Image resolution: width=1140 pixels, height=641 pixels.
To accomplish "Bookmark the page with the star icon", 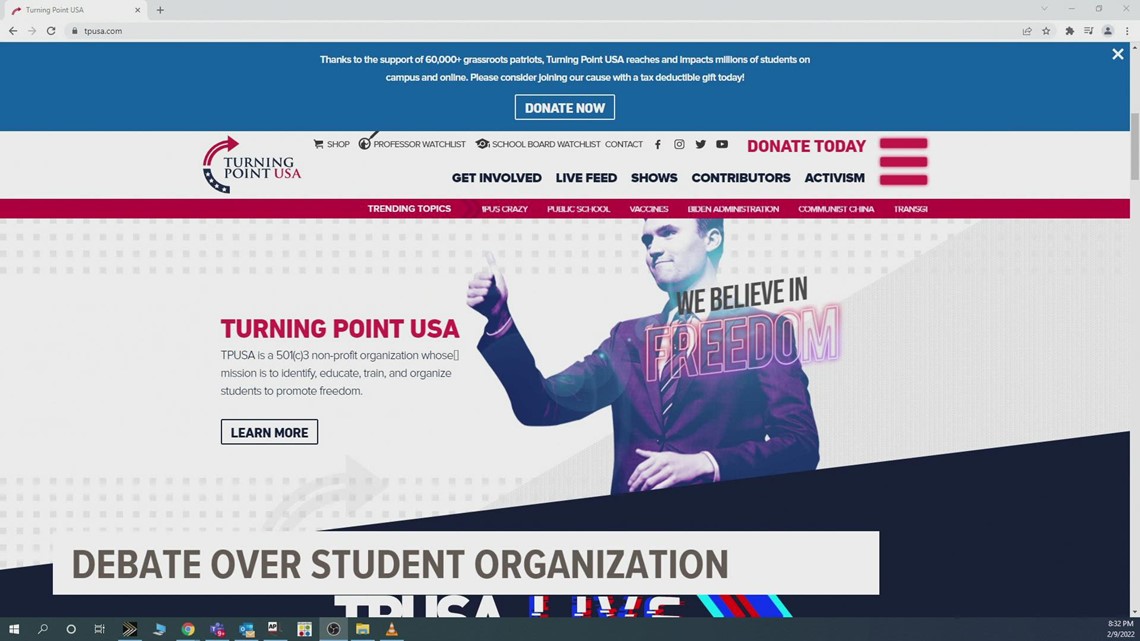I will point(1046,31).
